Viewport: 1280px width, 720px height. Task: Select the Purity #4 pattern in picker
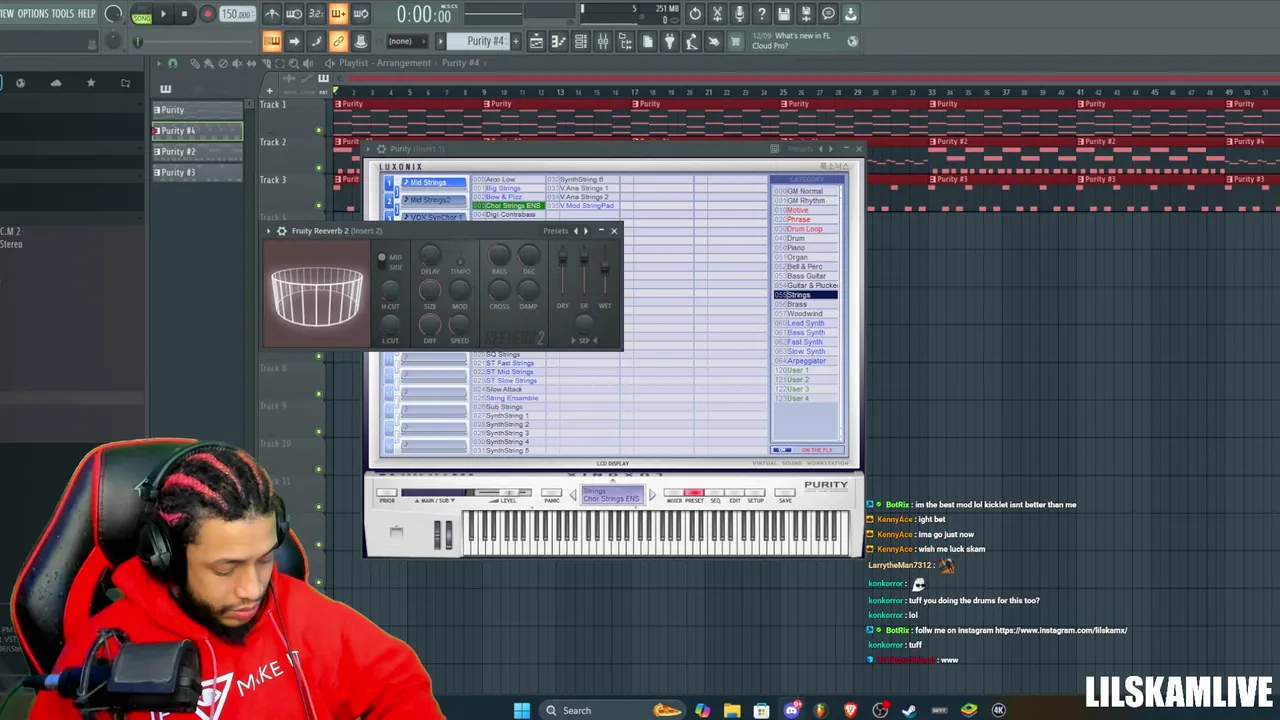[x=197, y=131]
